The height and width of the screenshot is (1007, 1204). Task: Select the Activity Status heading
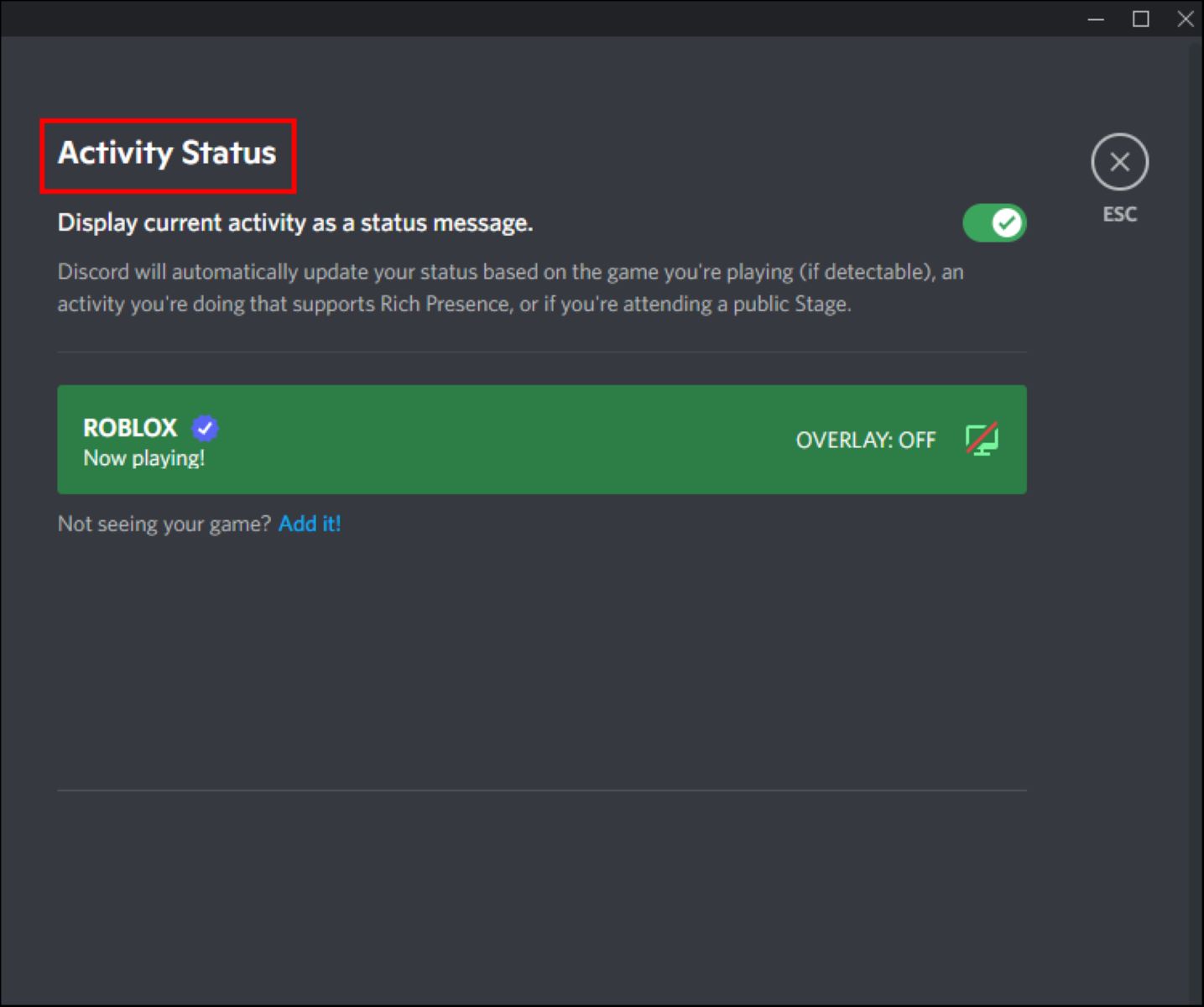tap(166, 154)
